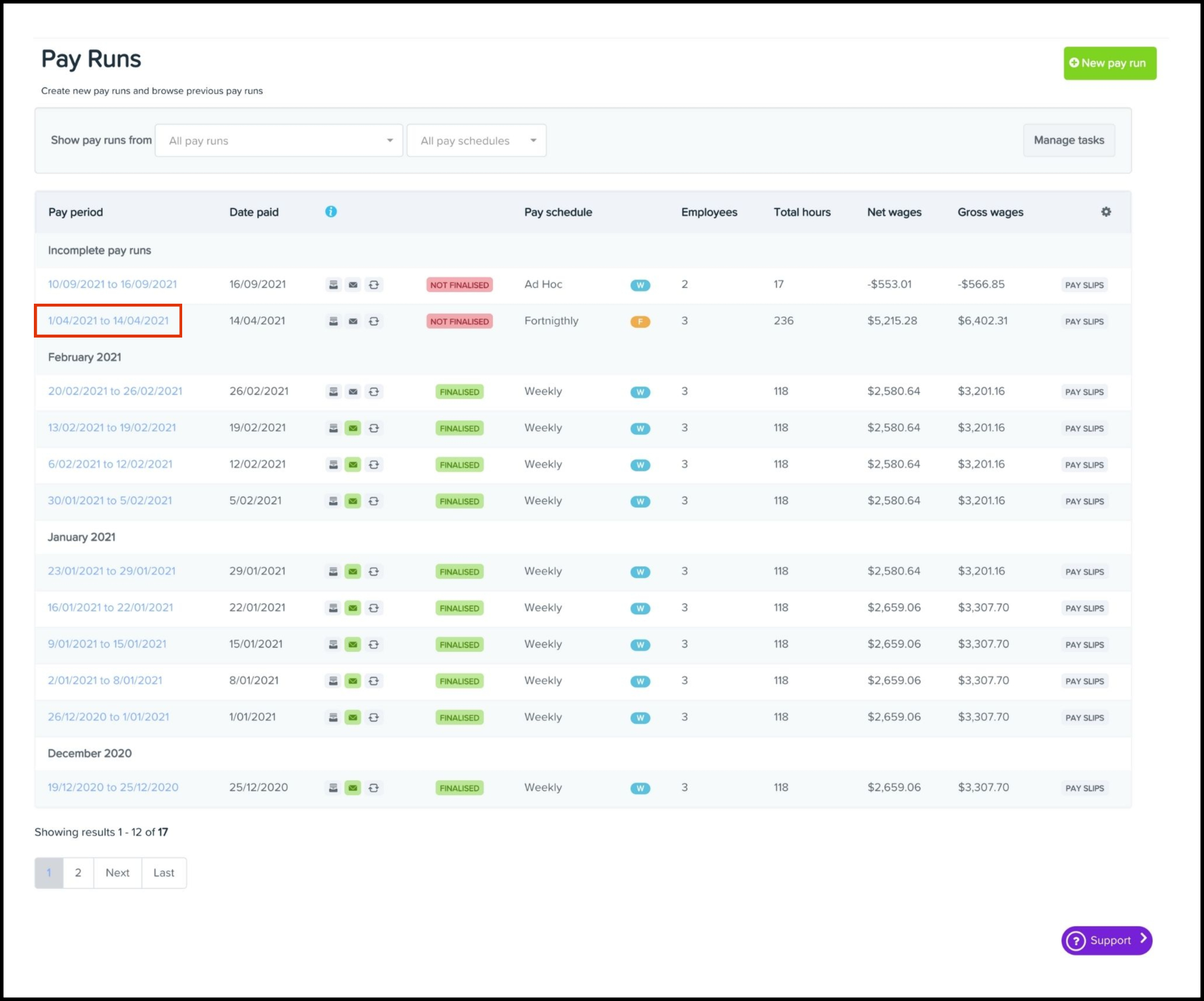Viewport: 1204px width, 1001px height.
Task: Jump to the Last results page
Action: point(163,873)
